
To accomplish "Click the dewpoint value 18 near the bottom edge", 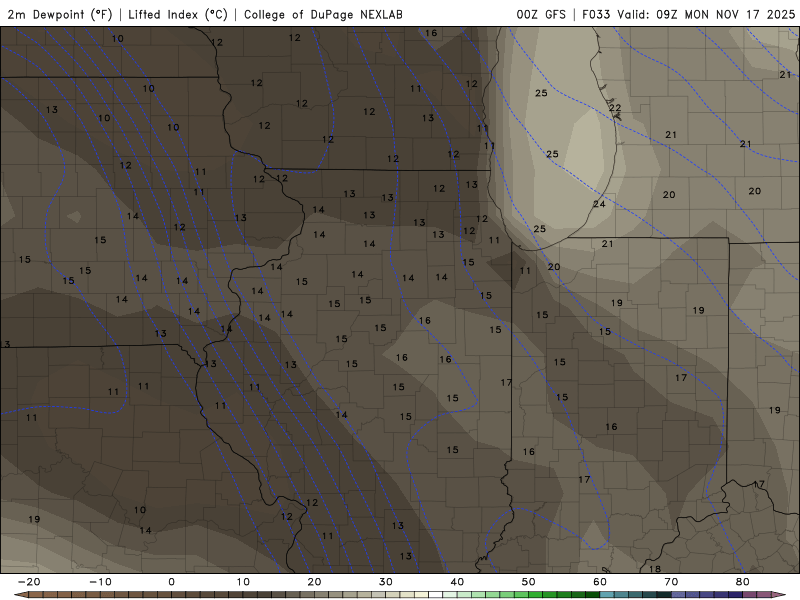I will (x=655, y=568).
